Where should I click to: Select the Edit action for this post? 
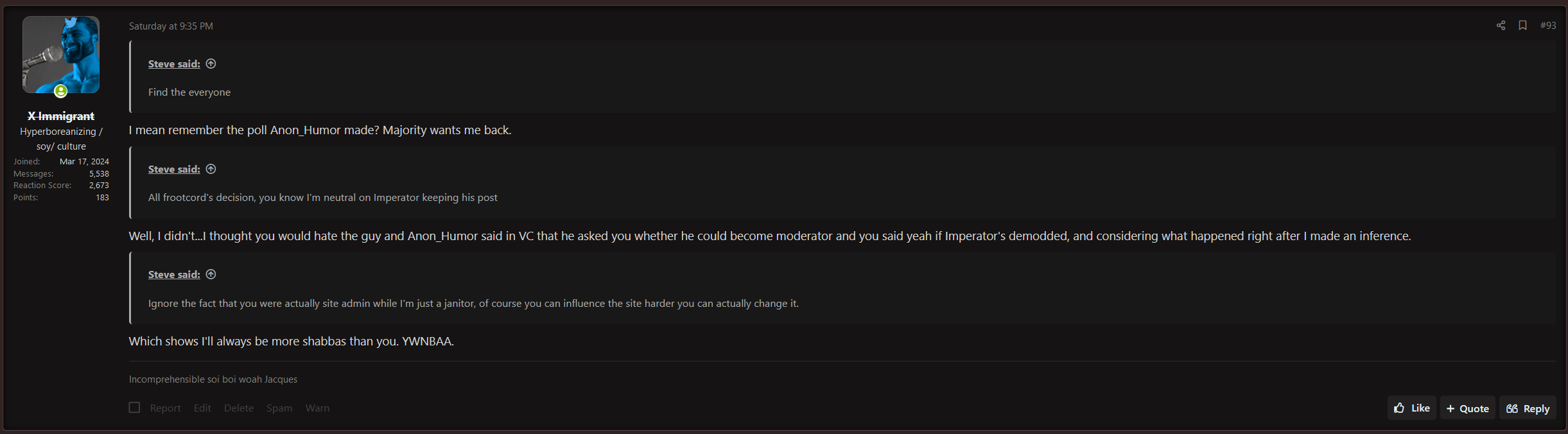click(x=202, y=408)
